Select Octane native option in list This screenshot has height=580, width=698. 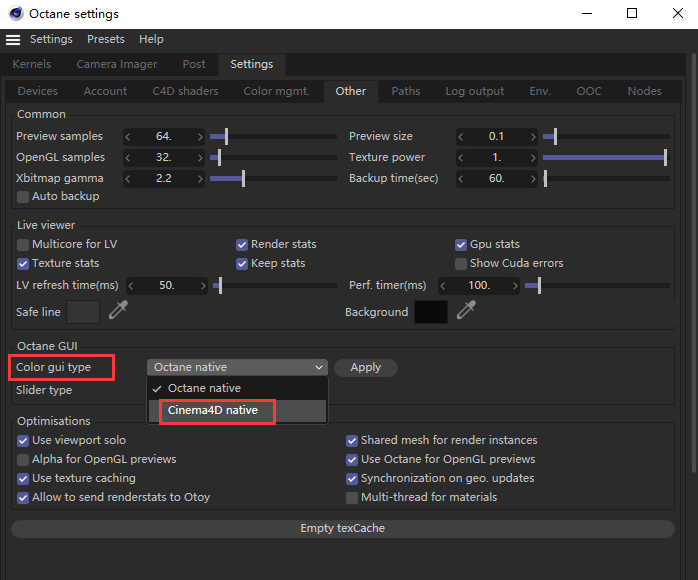click(237, 388)
